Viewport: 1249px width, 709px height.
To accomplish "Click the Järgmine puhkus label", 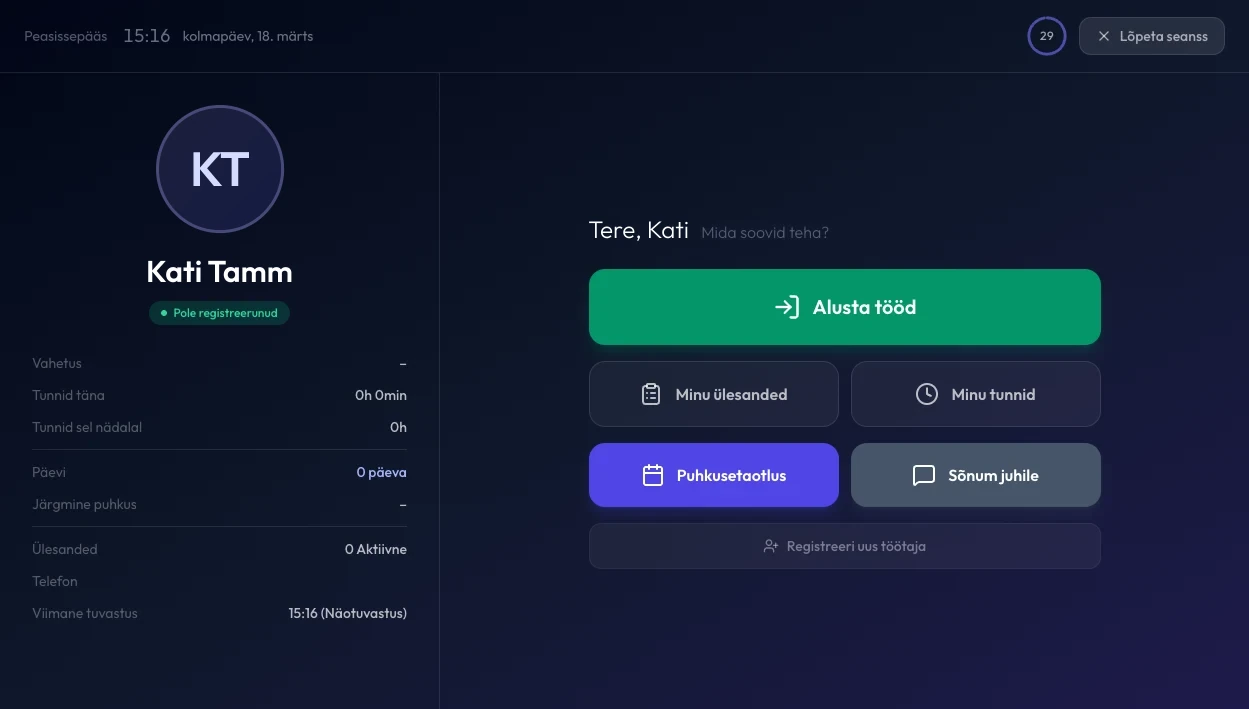I will pos(84,504).
